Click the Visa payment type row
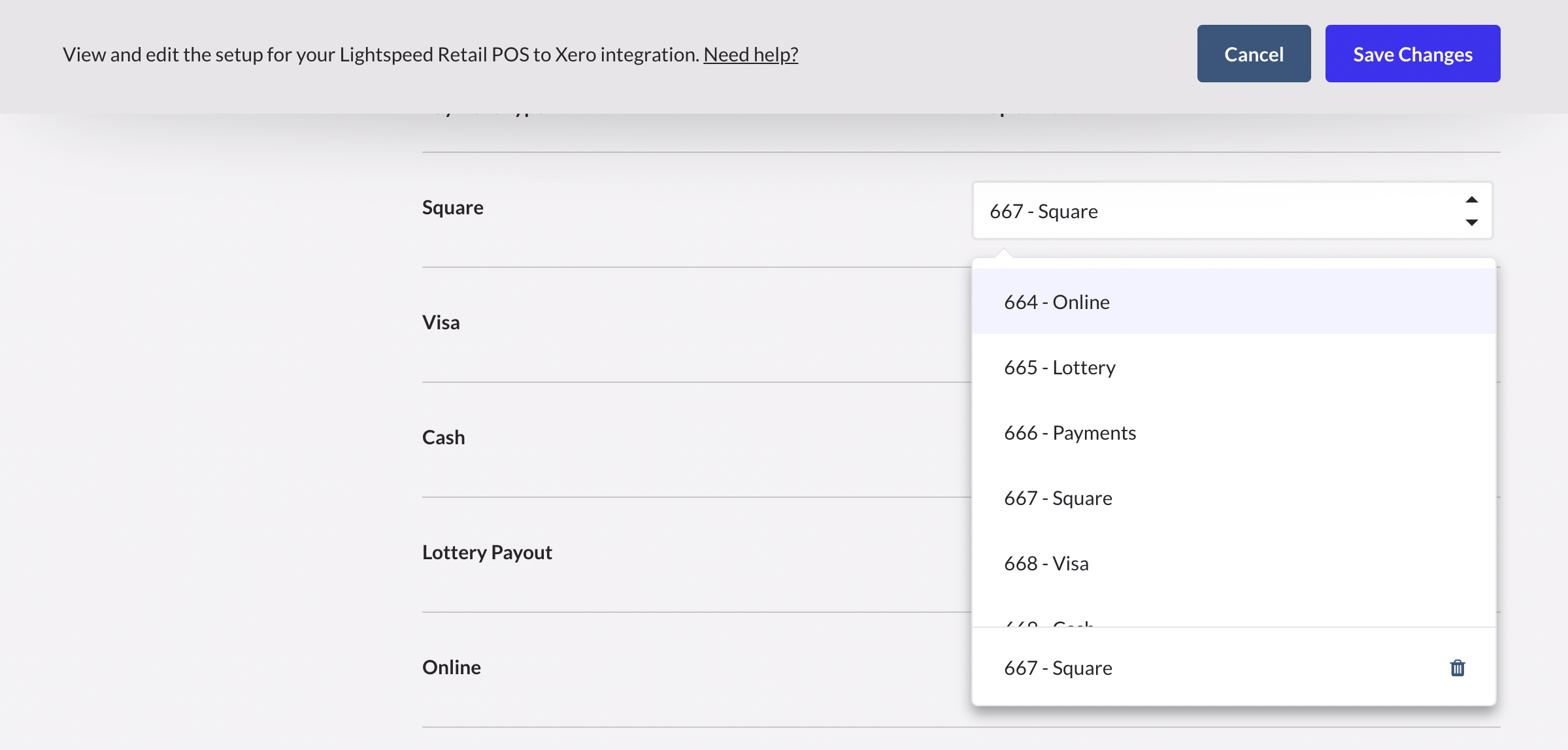 click(x=441, y=321)
